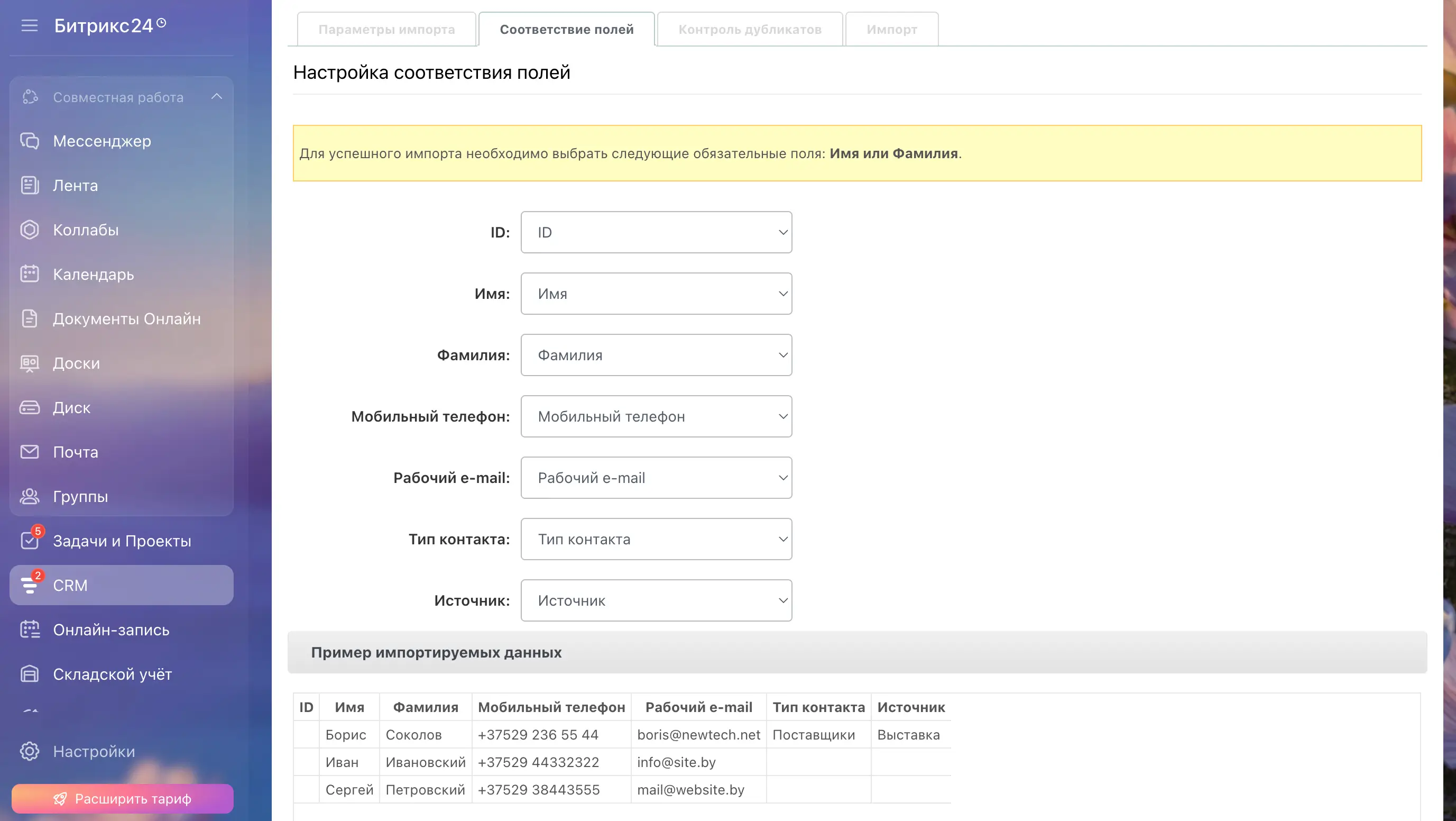The image size is (1456, 821).
Task: Click the CRM funnel icon
Action: coord(30,585)
